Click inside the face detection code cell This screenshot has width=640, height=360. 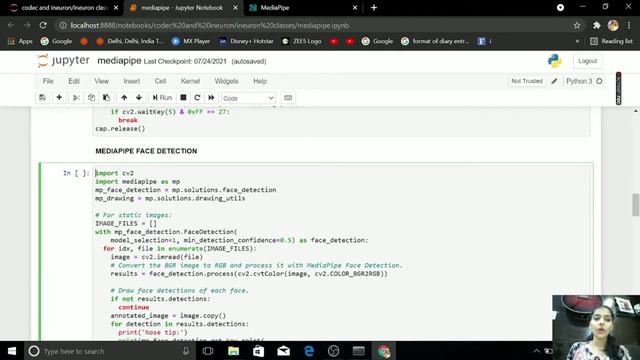(342, 253)
